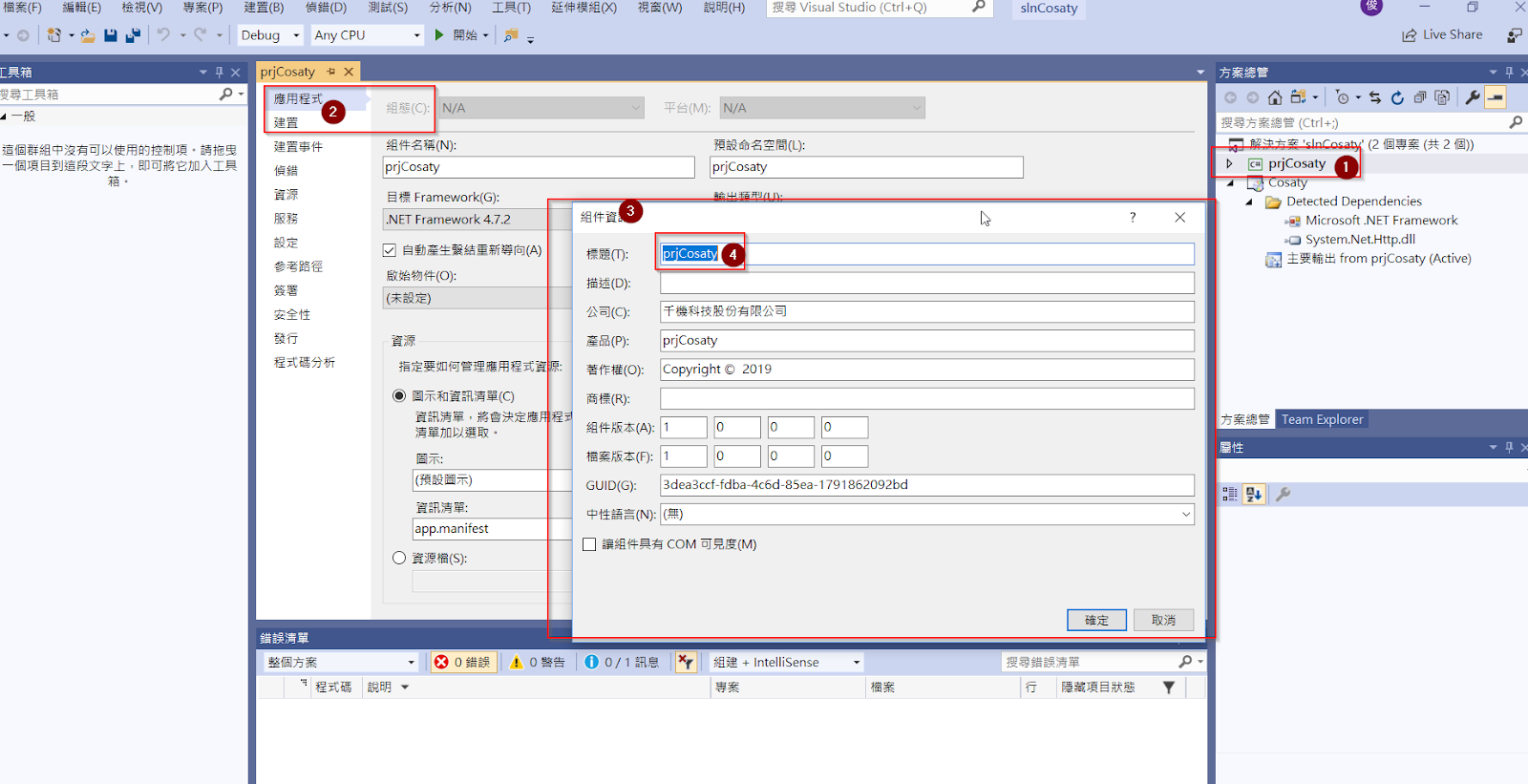This screenshot has height=784, width=1528.
Task: Click the Open File folder icon
Action: [x=87, y=35]
